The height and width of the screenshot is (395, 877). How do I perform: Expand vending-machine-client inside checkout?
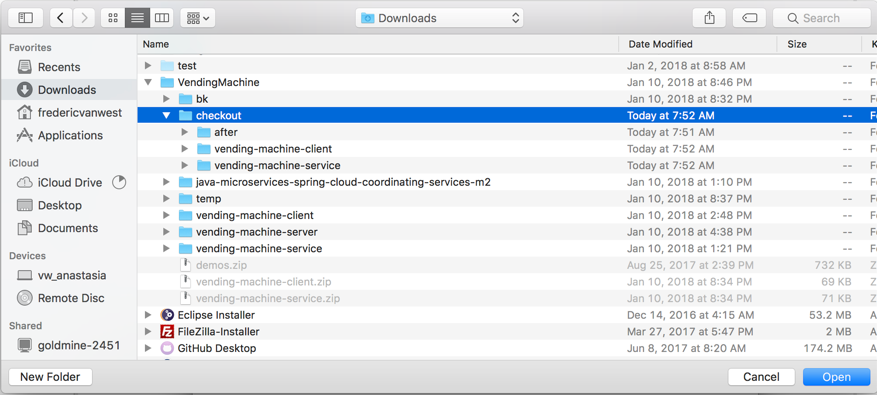point(185,149)
